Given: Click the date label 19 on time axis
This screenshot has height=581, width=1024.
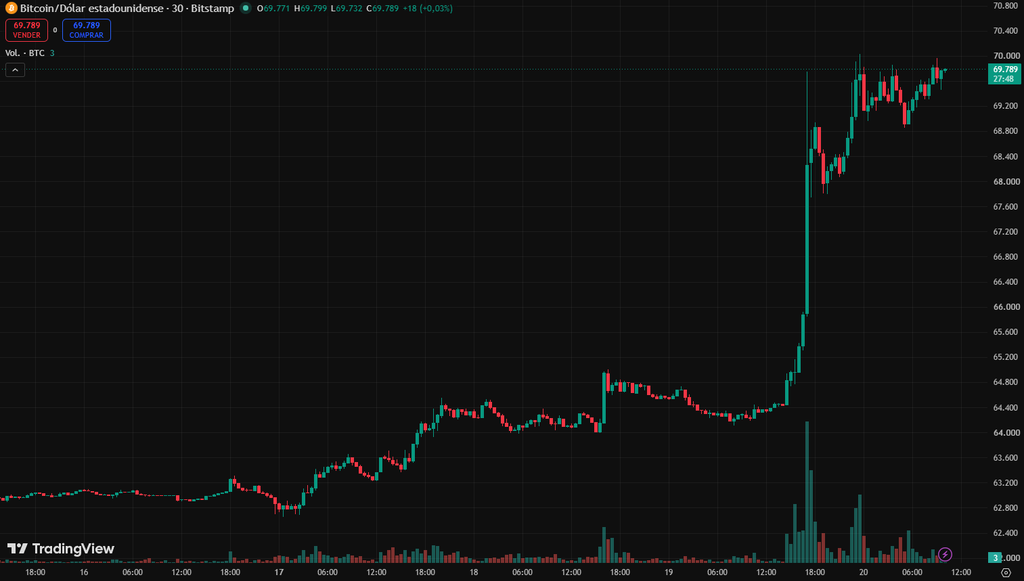Looking at the screenshot, I should pyautogui.click(x=669, y=573).
